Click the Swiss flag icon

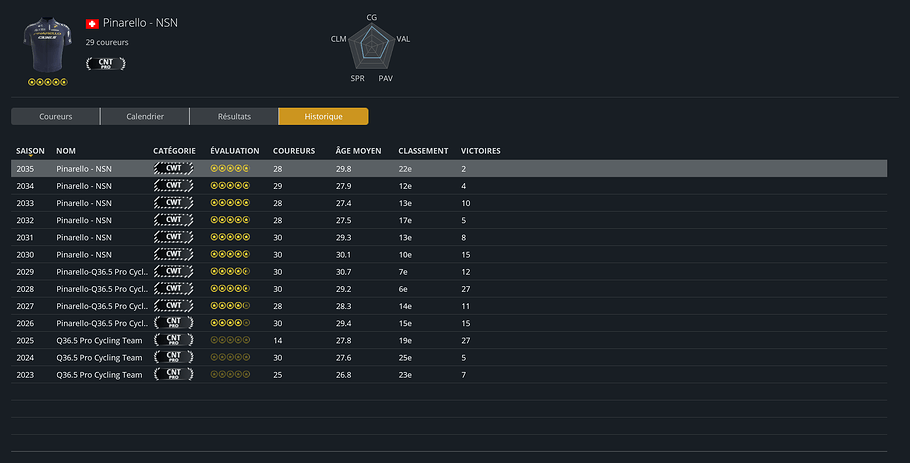[92, 24]
